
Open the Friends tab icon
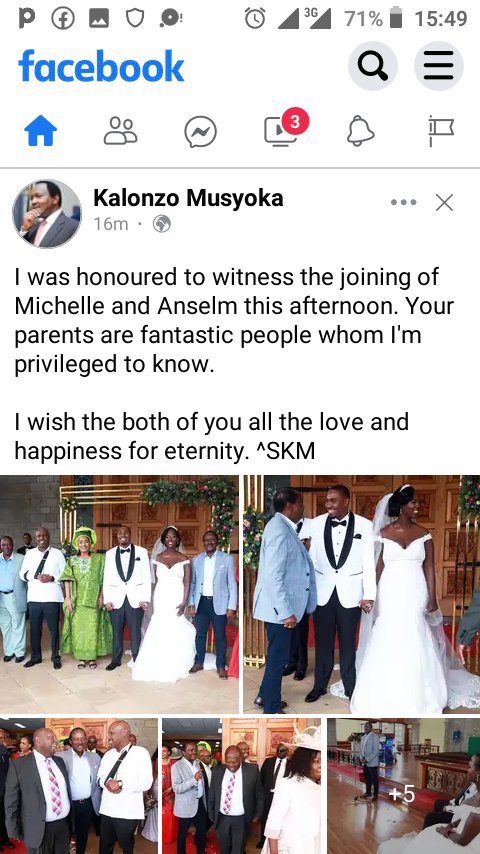(x=120, y=131)
